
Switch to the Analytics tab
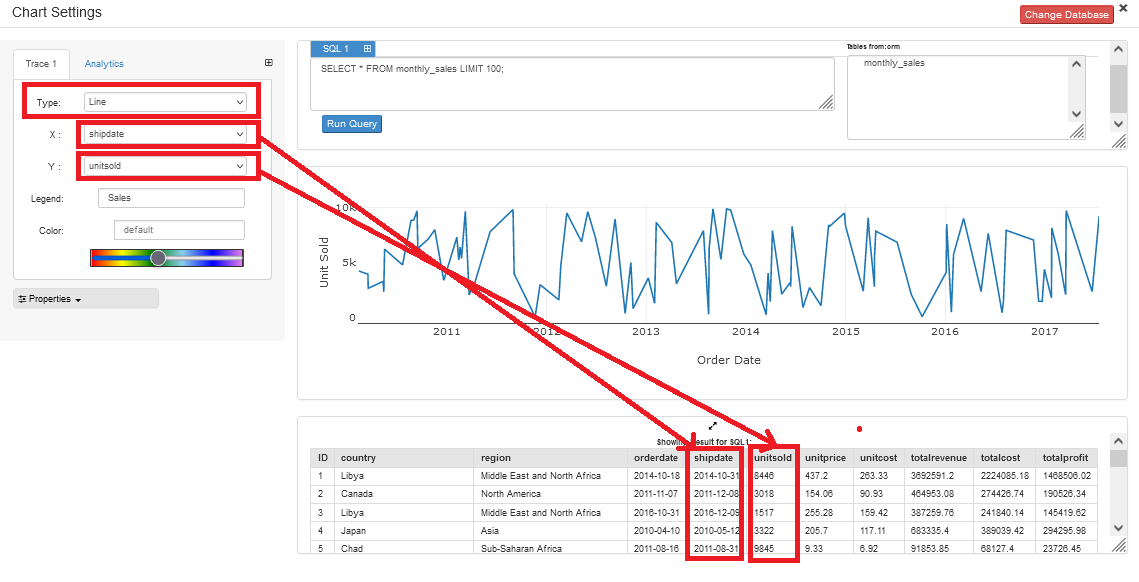coord(104,63)
